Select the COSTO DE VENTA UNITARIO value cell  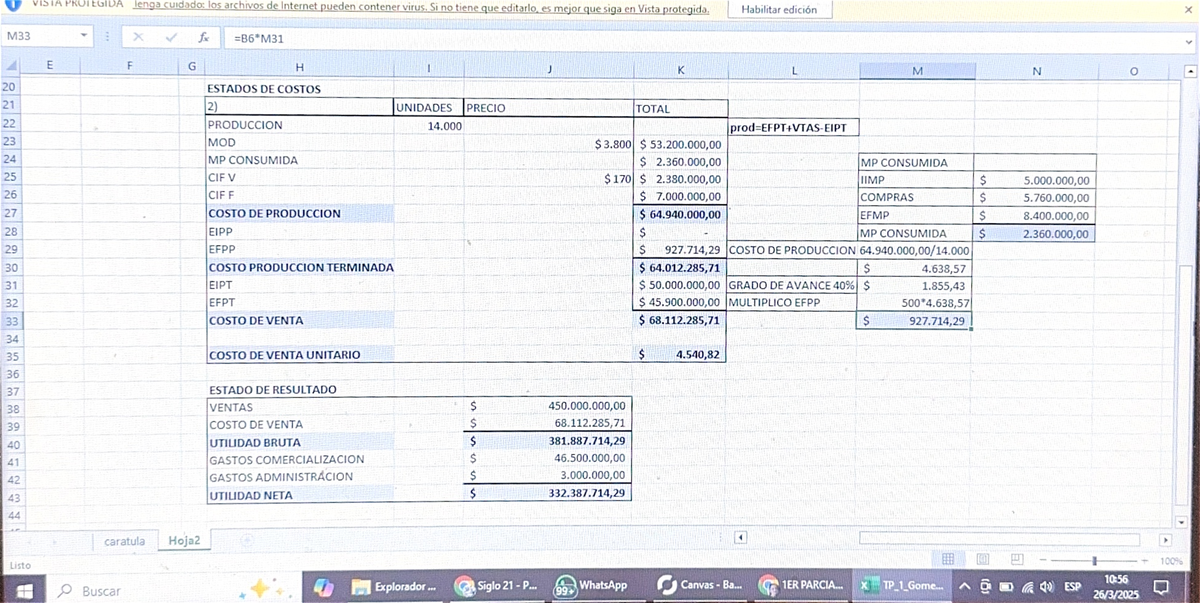click(680, 354)
